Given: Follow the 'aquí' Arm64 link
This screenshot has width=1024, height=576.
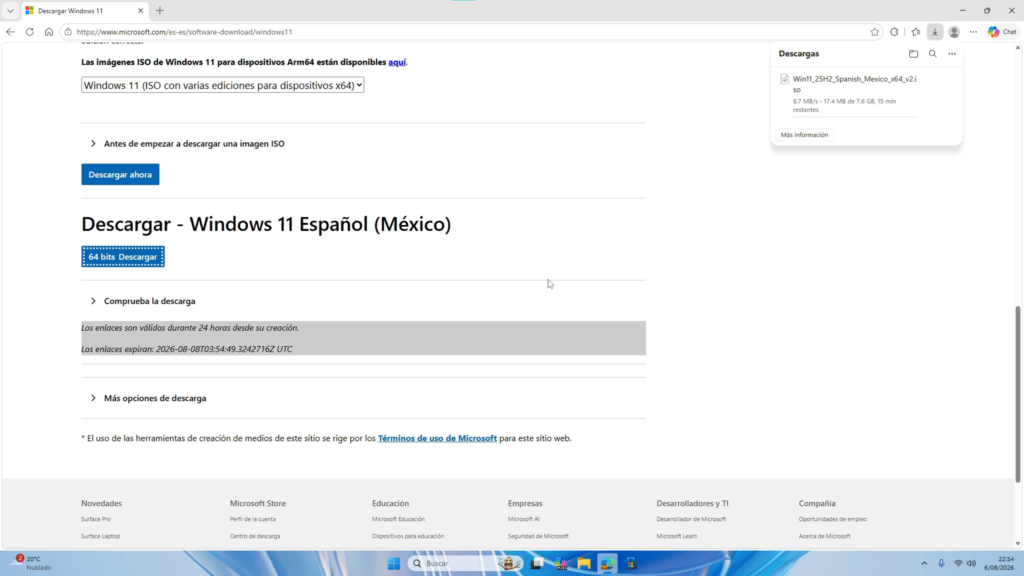Looking at the screenshot, I should [x=397, y=62].
